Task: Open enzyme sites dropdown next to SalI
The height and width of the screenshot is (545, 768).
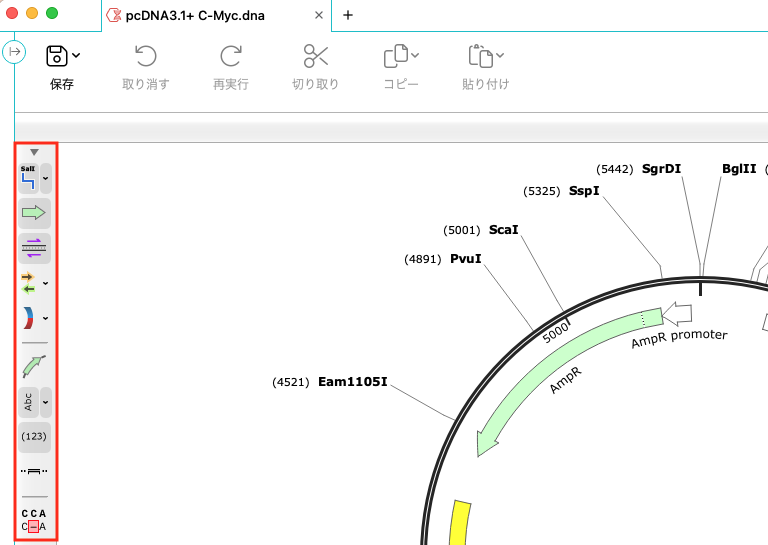Action: 46,178
